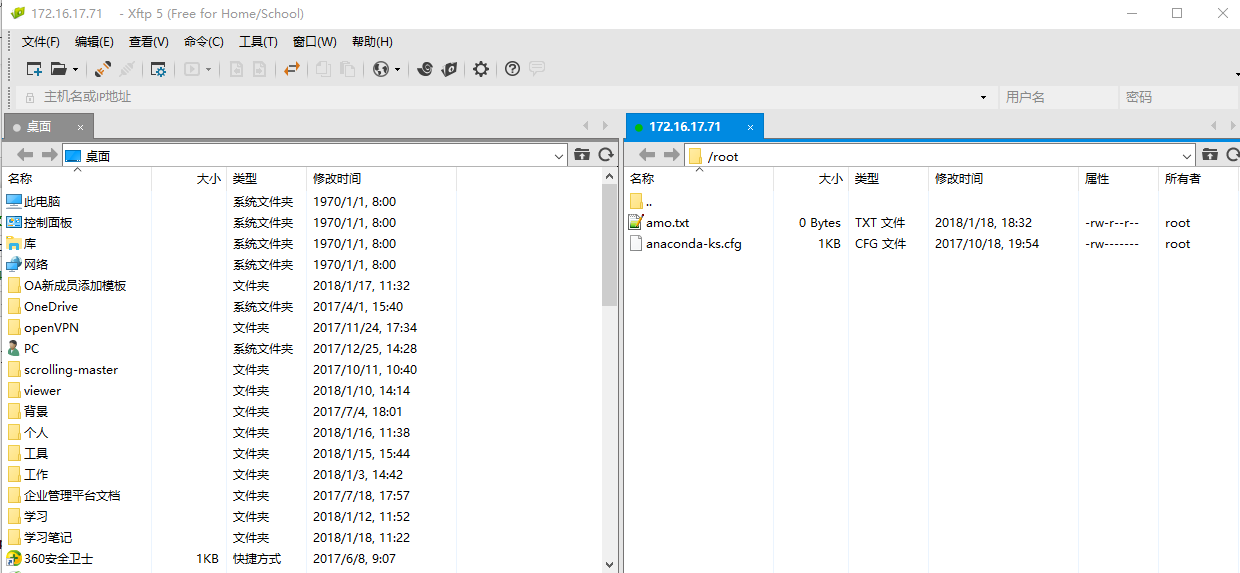Click the globe encoding icon
The width and height of the screenshot is (1240, 573).
380,69
